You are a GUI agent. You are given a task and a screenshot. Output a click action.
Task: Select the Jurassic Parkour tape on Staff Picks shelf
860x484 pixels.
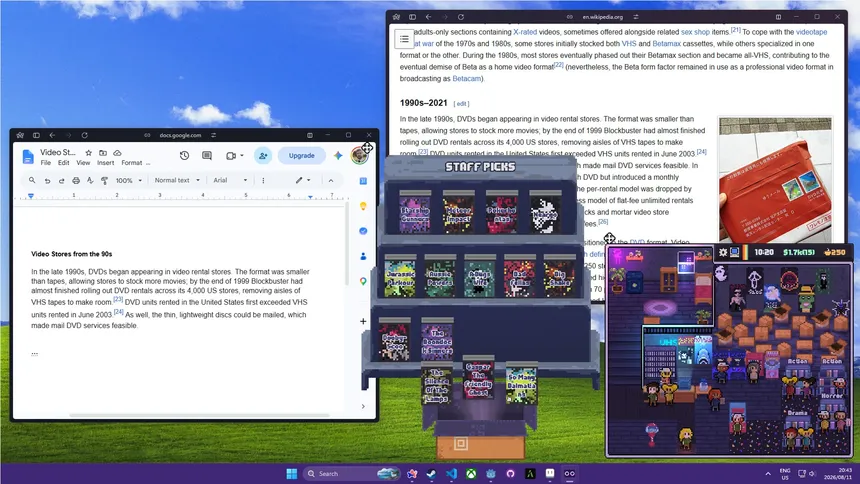coord(400,278)
